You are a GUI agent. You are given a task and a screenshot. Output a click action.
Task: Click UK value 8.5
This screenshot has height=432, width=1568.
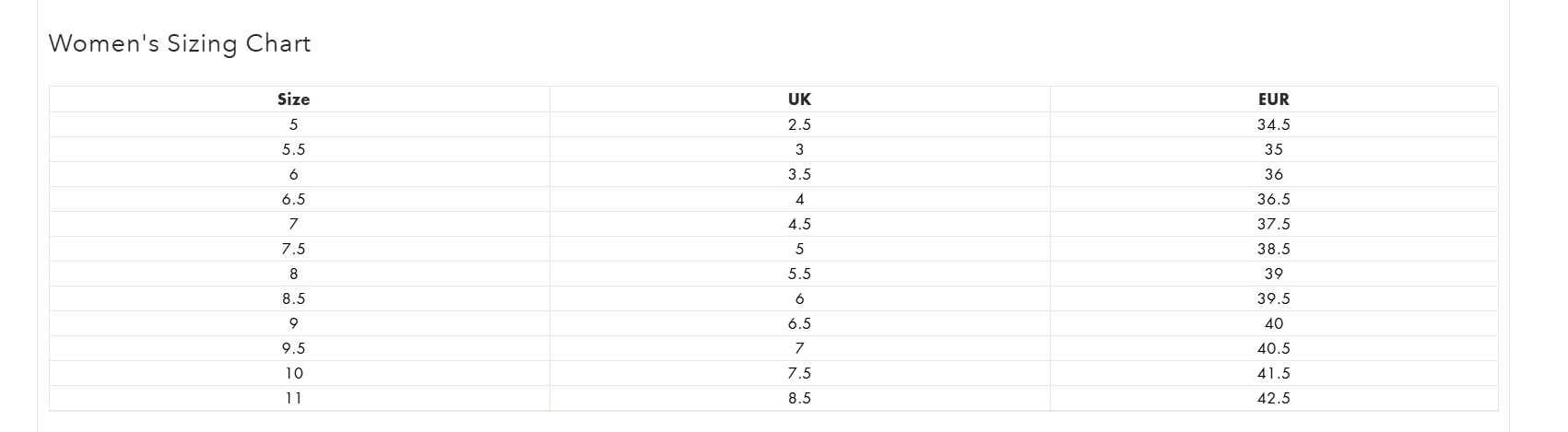[x=799, y=398]
